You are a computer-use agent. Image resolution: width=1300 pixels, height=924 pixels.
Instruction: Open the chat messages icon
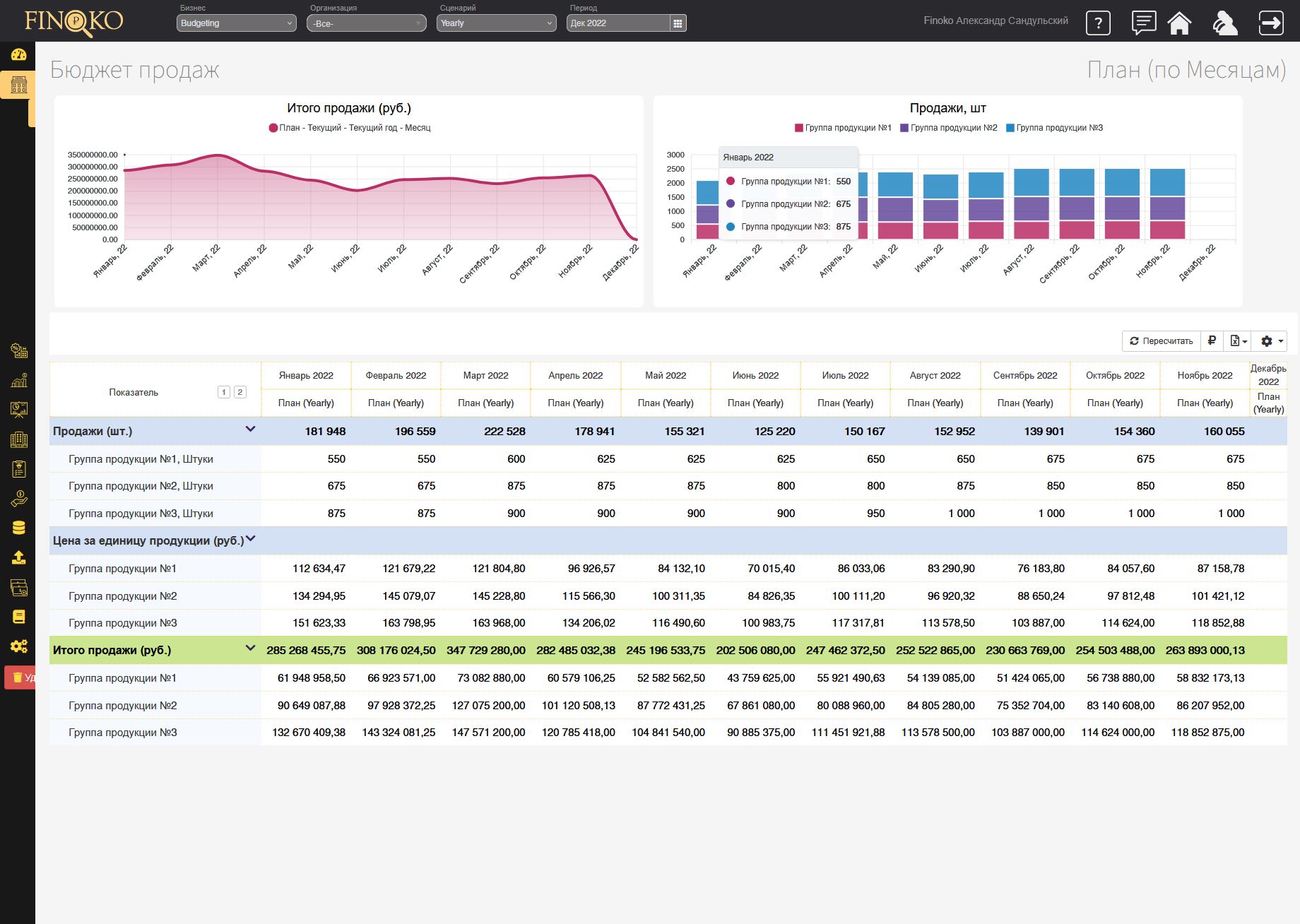click(x=1143, y=23)
